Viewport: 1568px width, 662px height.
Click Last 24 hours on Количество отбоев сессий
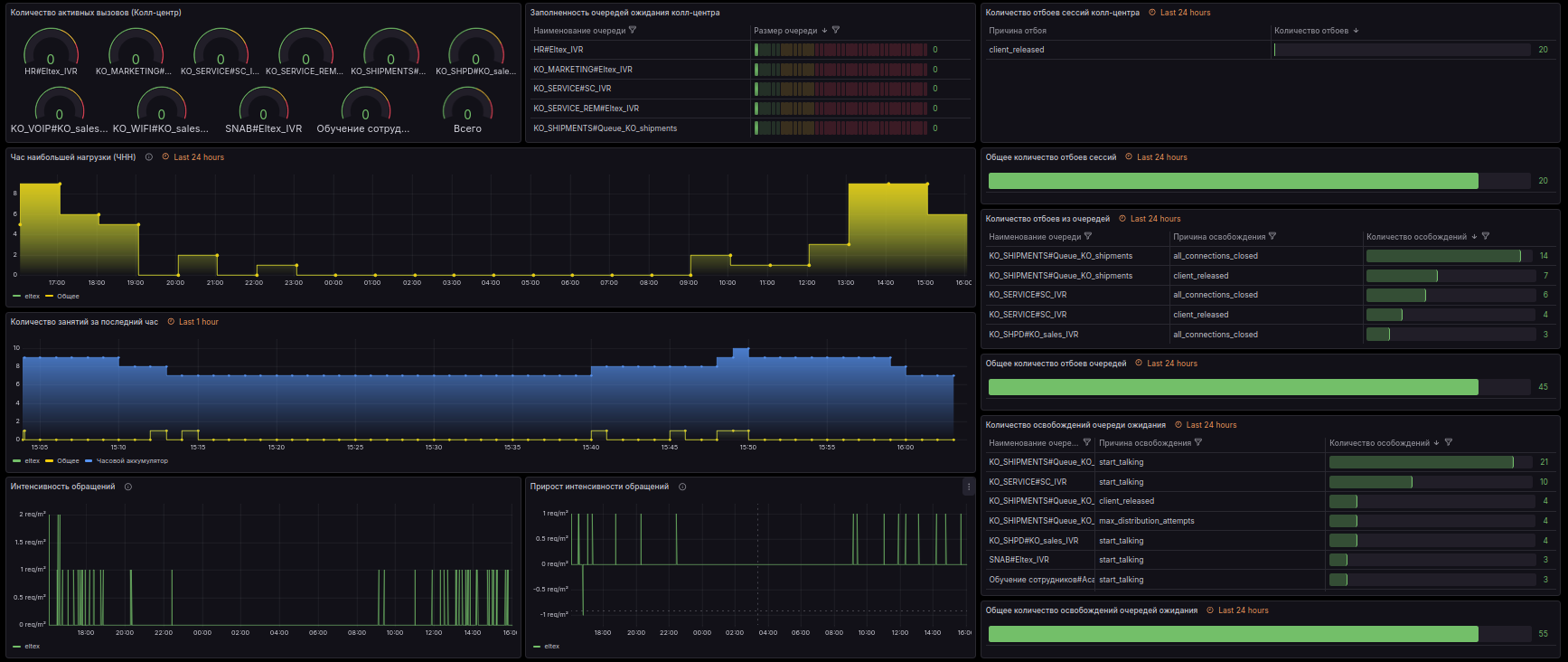(x=1185, y=13)
